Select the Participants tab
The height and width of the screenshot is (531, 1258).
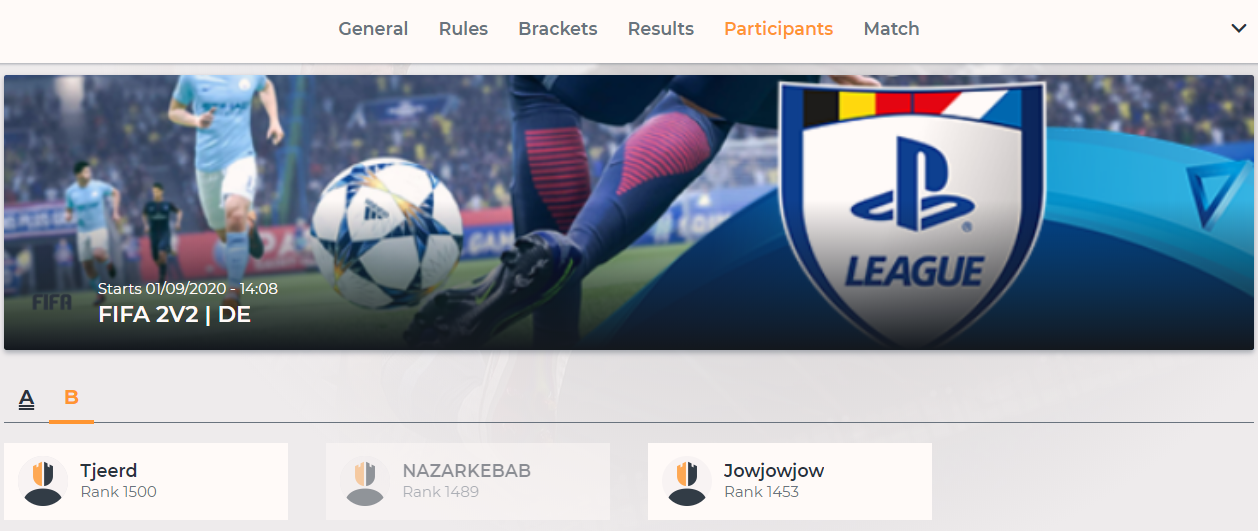[x=778, y=29]
